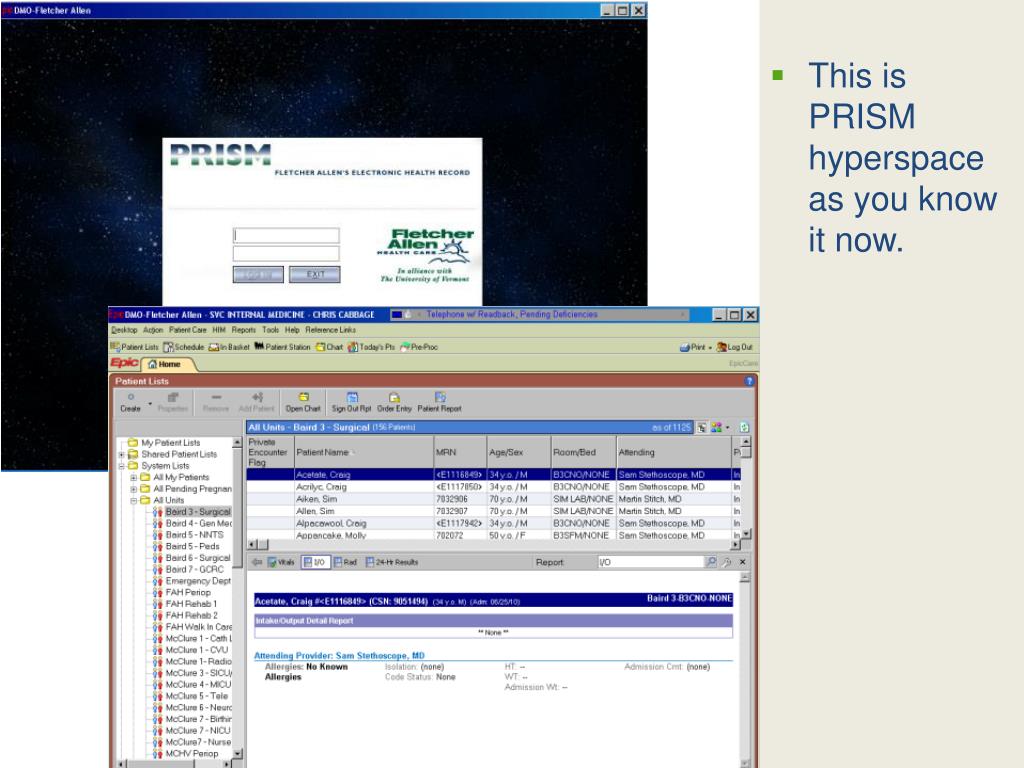
Task: Click the patient table's horizontal scrollbar
Action: coord(494,545)
